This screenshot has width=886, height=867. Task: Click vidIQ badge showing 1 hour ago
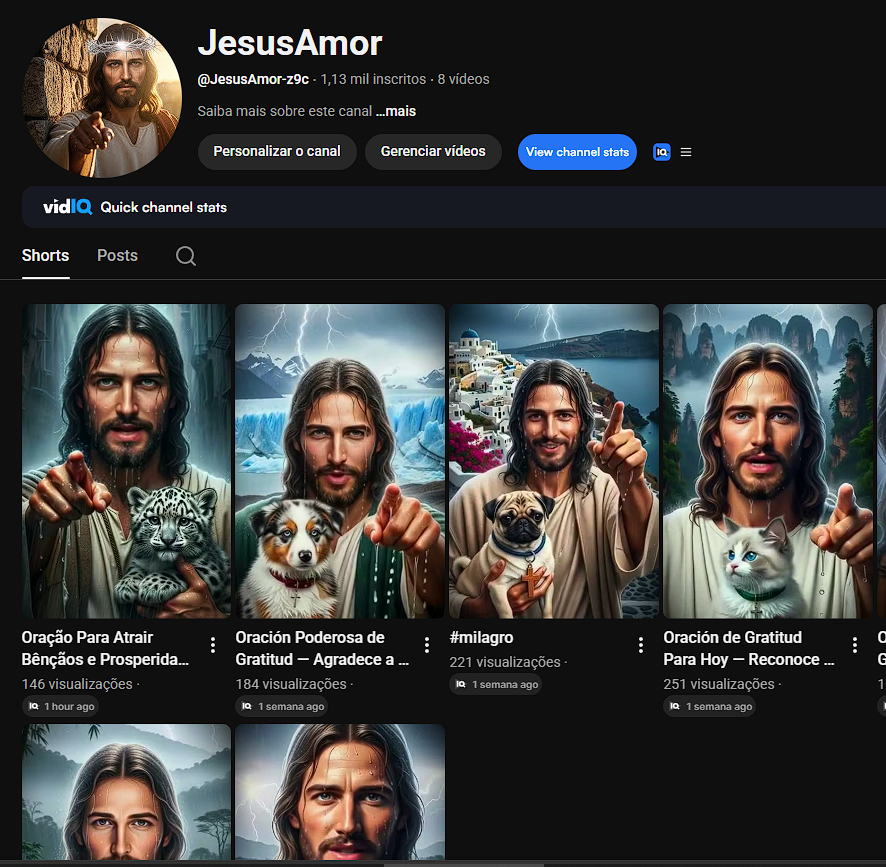pos(60,706)
